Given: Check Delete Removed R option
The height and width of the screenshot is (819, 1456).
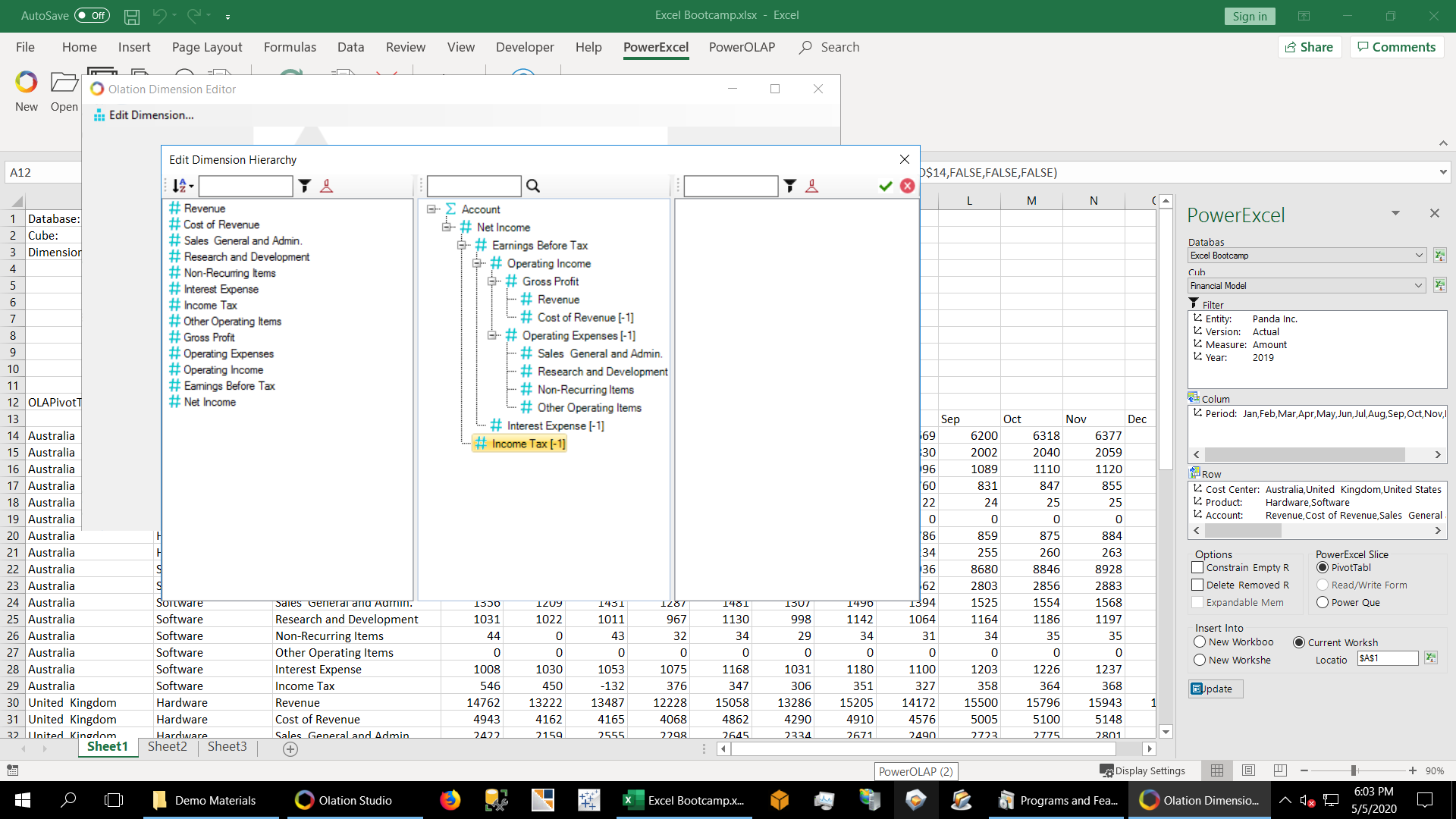Looking at the screenshot, I should pos(1197,585).
